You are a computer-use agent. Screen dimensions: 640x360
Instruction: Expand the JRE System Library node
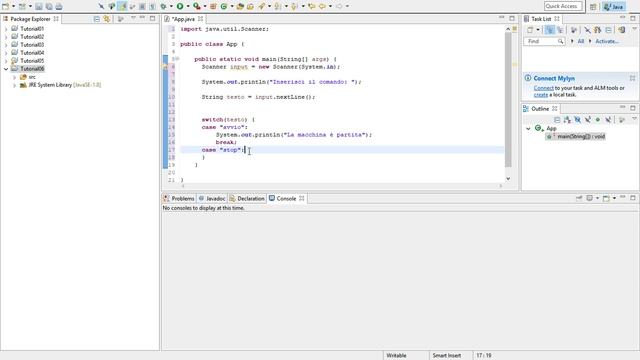coord(15,85)
